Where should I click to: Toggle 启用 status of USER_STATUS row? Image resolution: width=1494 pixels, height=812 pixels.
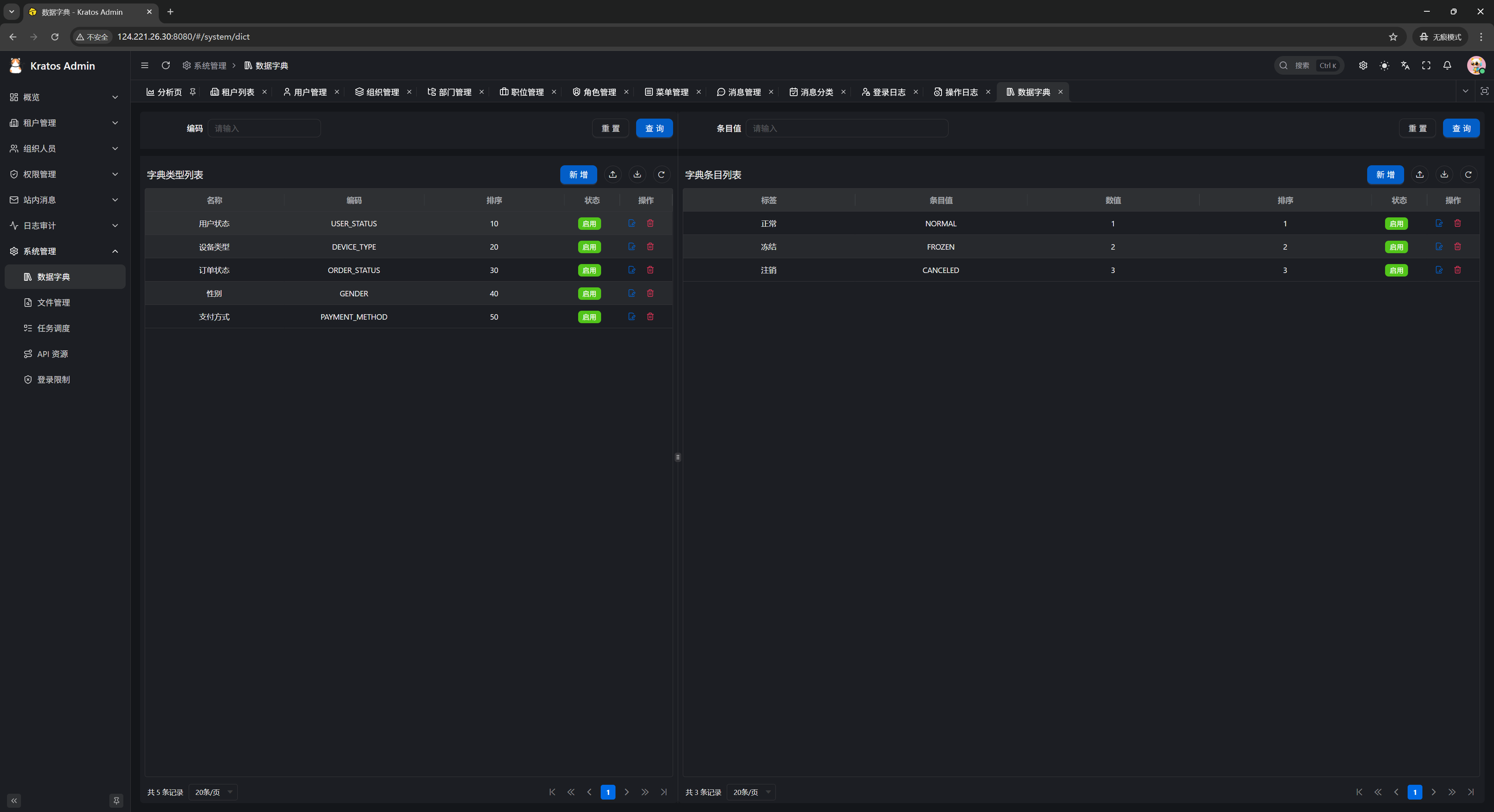(589, 224)
